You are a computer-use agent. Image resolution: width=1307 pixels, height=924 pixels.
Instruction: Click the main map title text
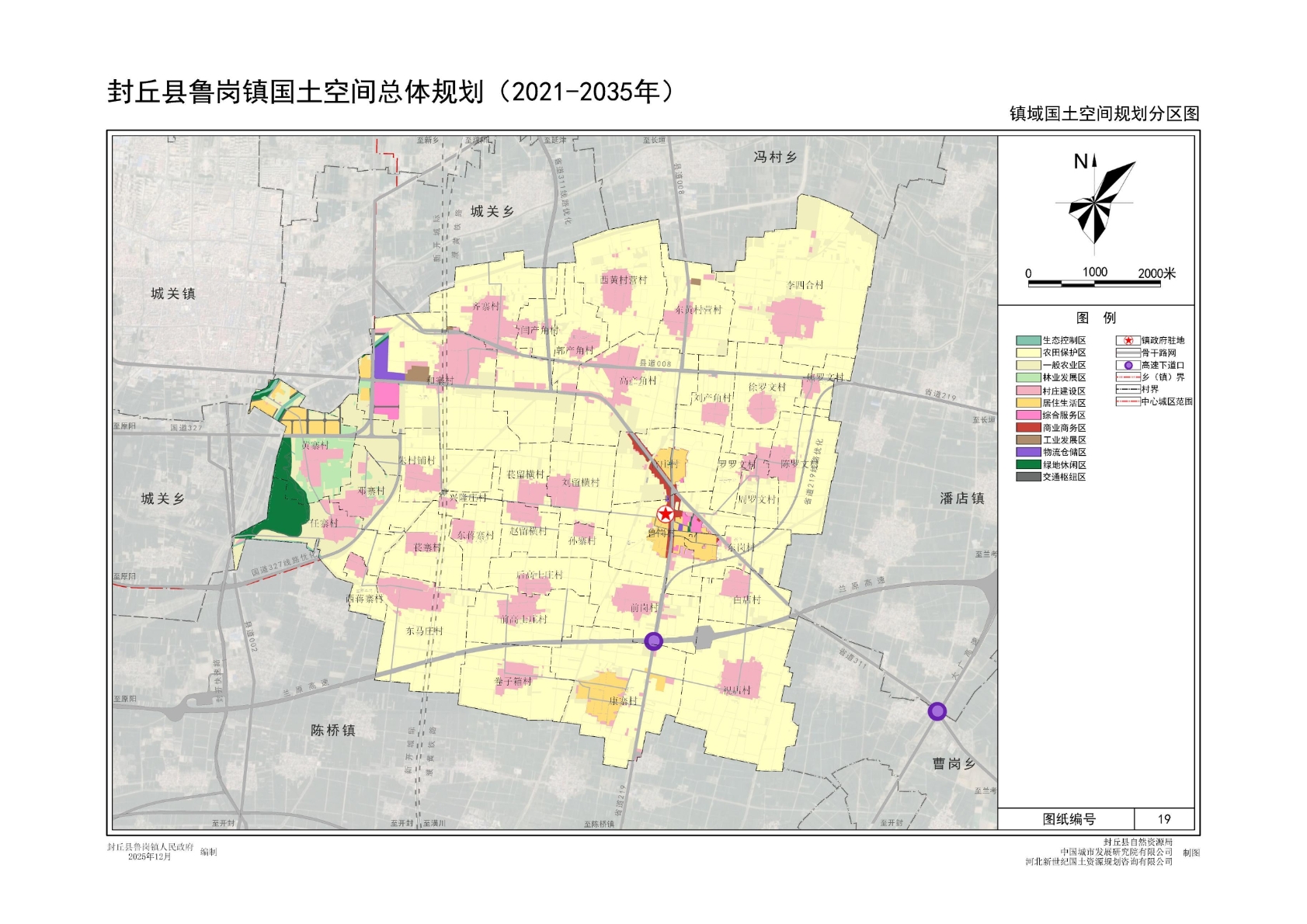click(391, 92)
